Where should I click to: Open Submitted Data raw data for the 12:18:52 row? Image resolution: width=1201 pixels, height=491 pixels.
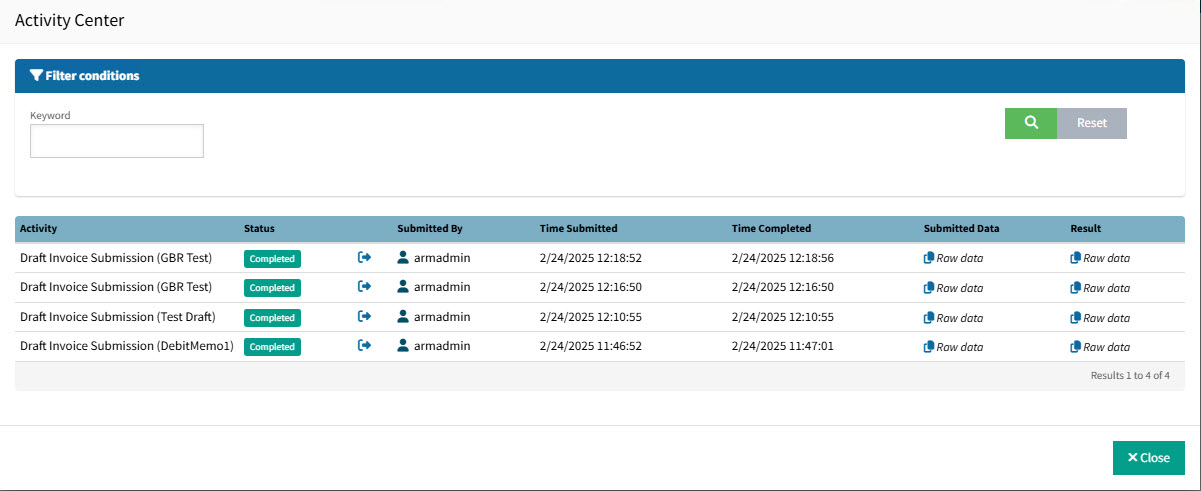click(953, 258)
